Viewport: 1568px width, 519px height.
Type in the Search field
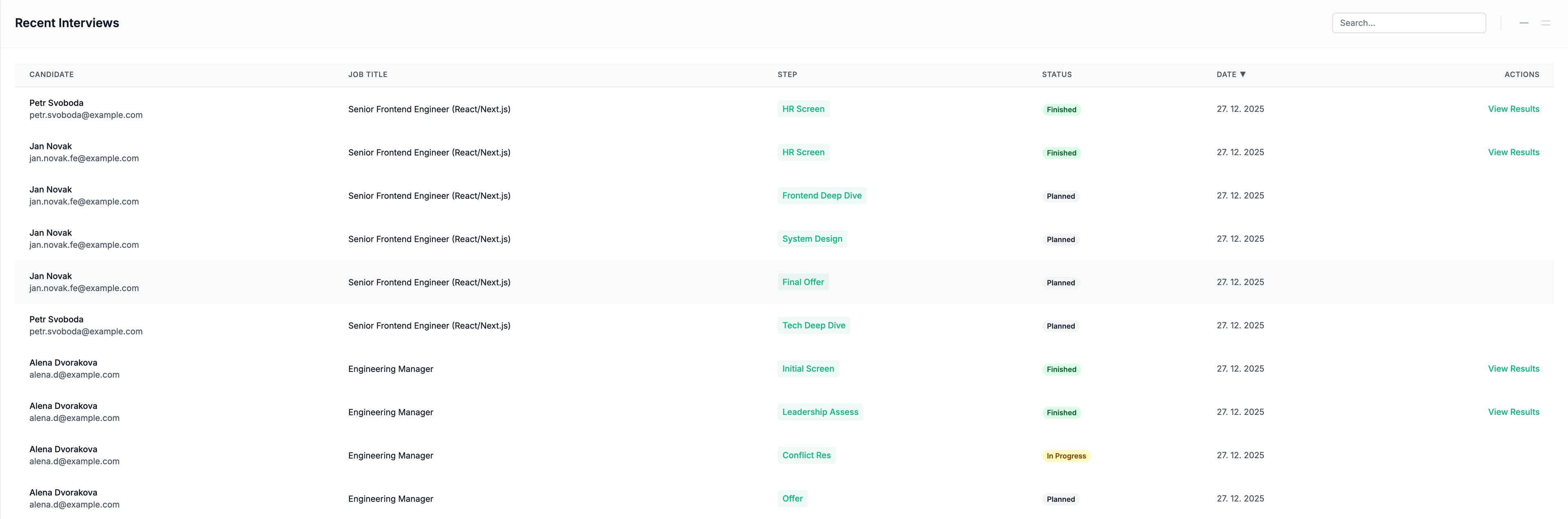1408,23
